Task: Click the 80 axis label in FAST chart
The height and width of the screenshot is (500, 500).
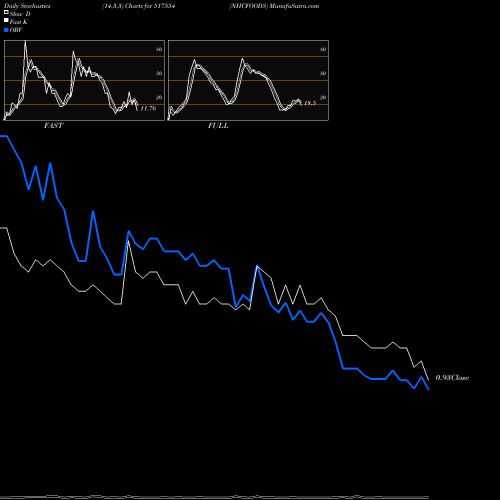Action: pyautogui.click(x=159, y=49)
